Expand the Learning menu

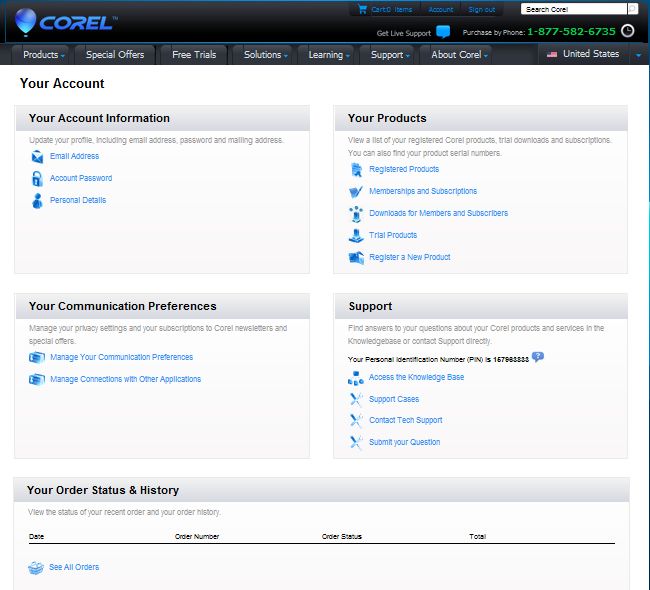coord(329,55)
